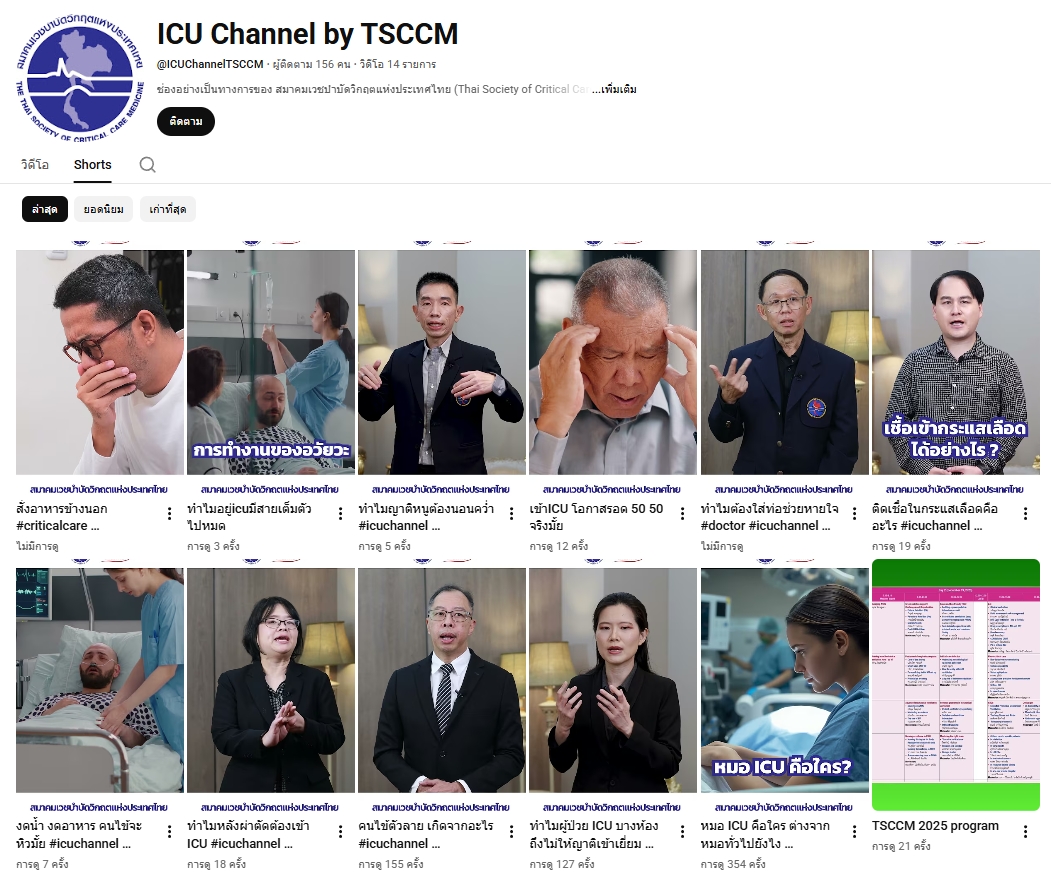Viewport: 1051px width, 880px height.
Task: Open options menu for 'คนไข้ตัวลาย' short
Action: coord(512,831)
